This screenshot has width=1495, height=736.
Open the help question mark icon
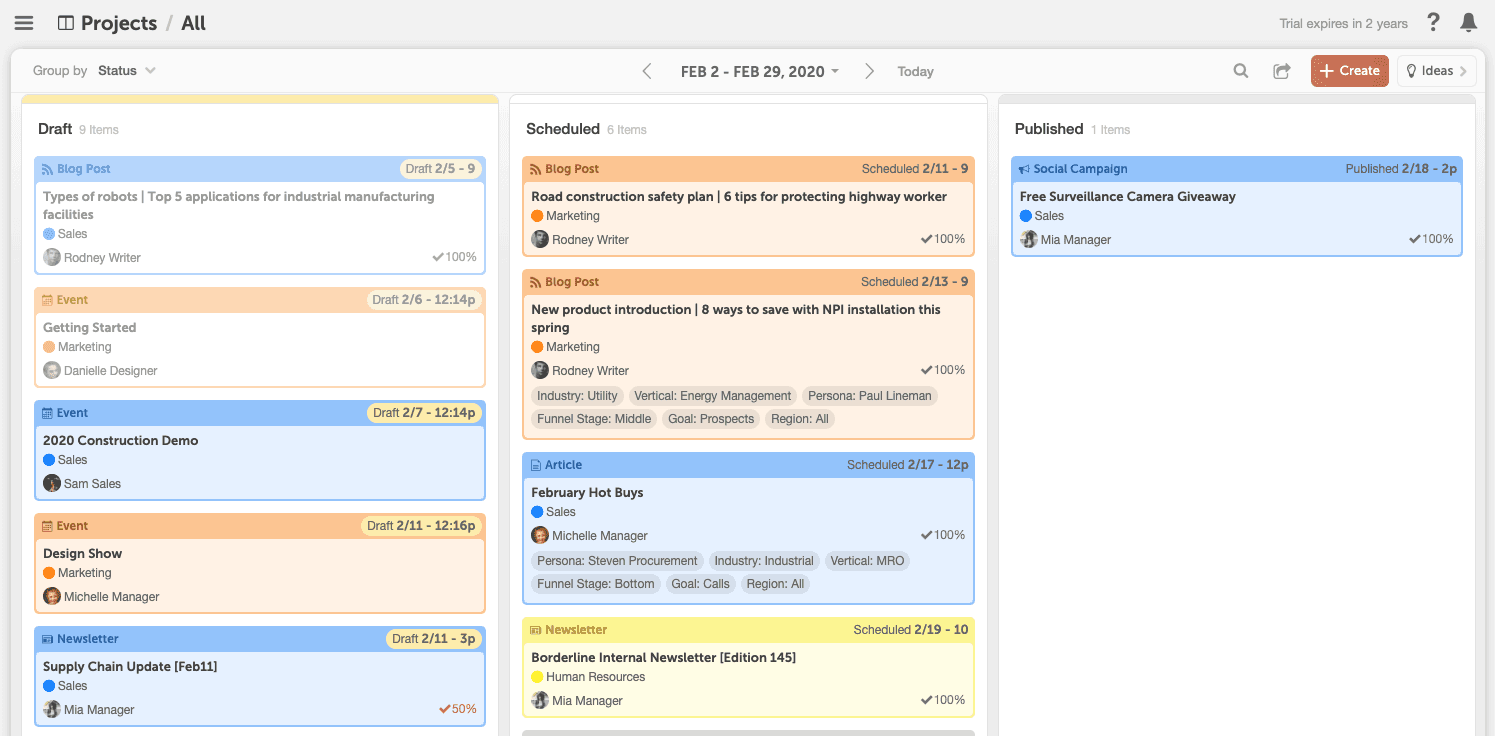1434,22
